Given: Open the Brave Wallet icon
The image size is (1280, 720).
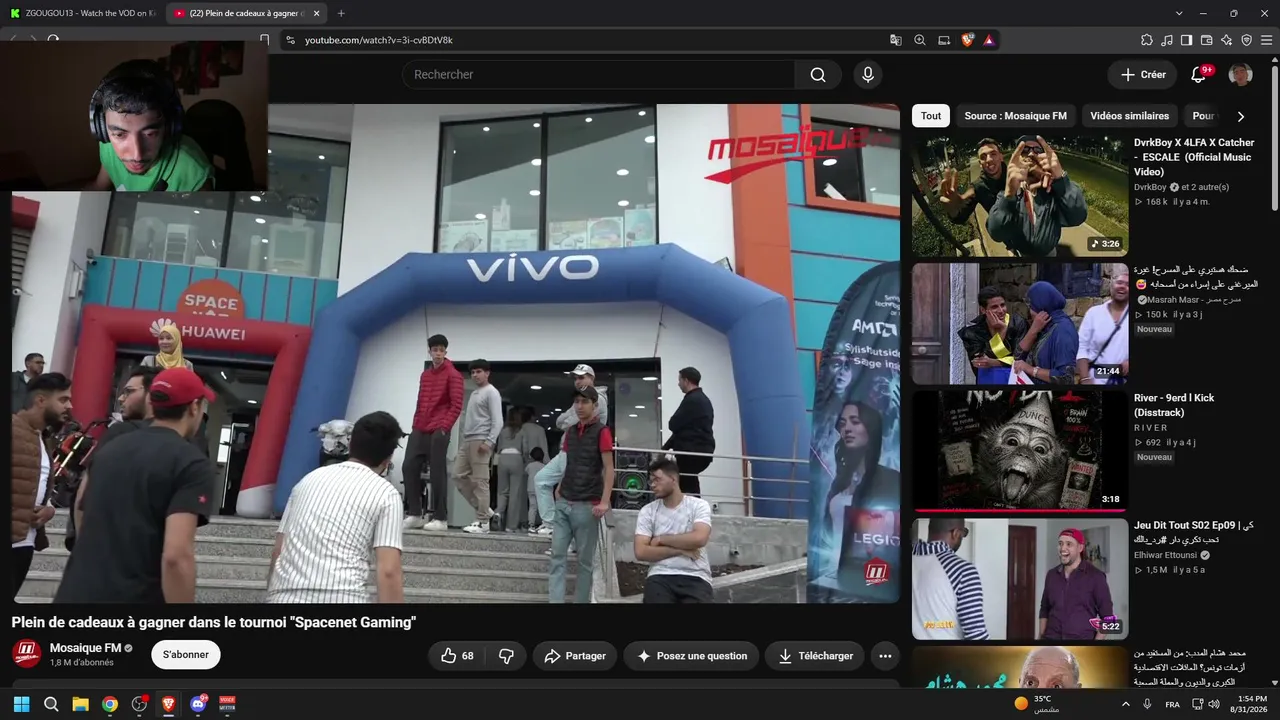Looking at the screenshot, I should point(1206,40).
